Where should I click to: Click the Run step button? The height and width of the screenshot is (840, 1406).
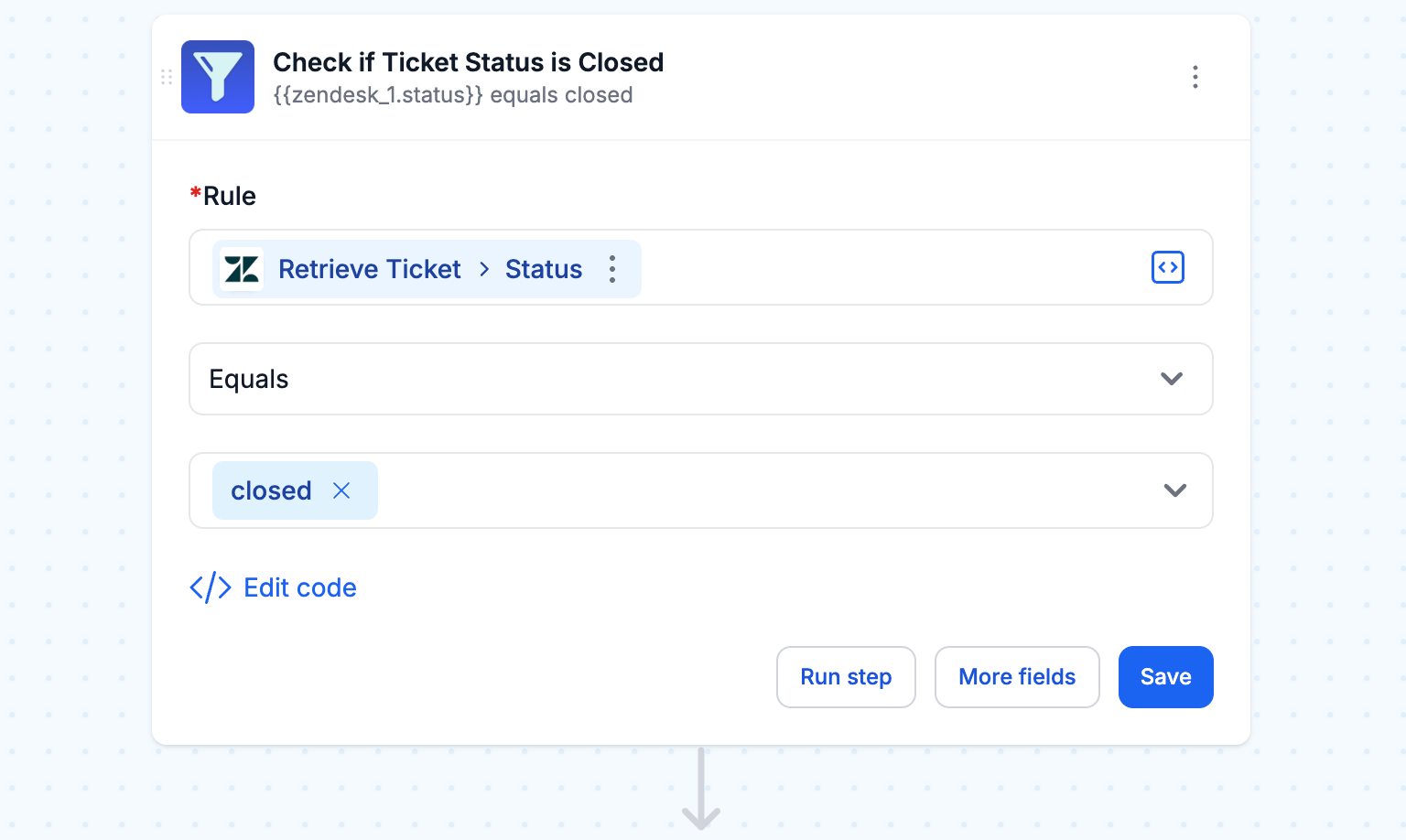coord(846,677)
